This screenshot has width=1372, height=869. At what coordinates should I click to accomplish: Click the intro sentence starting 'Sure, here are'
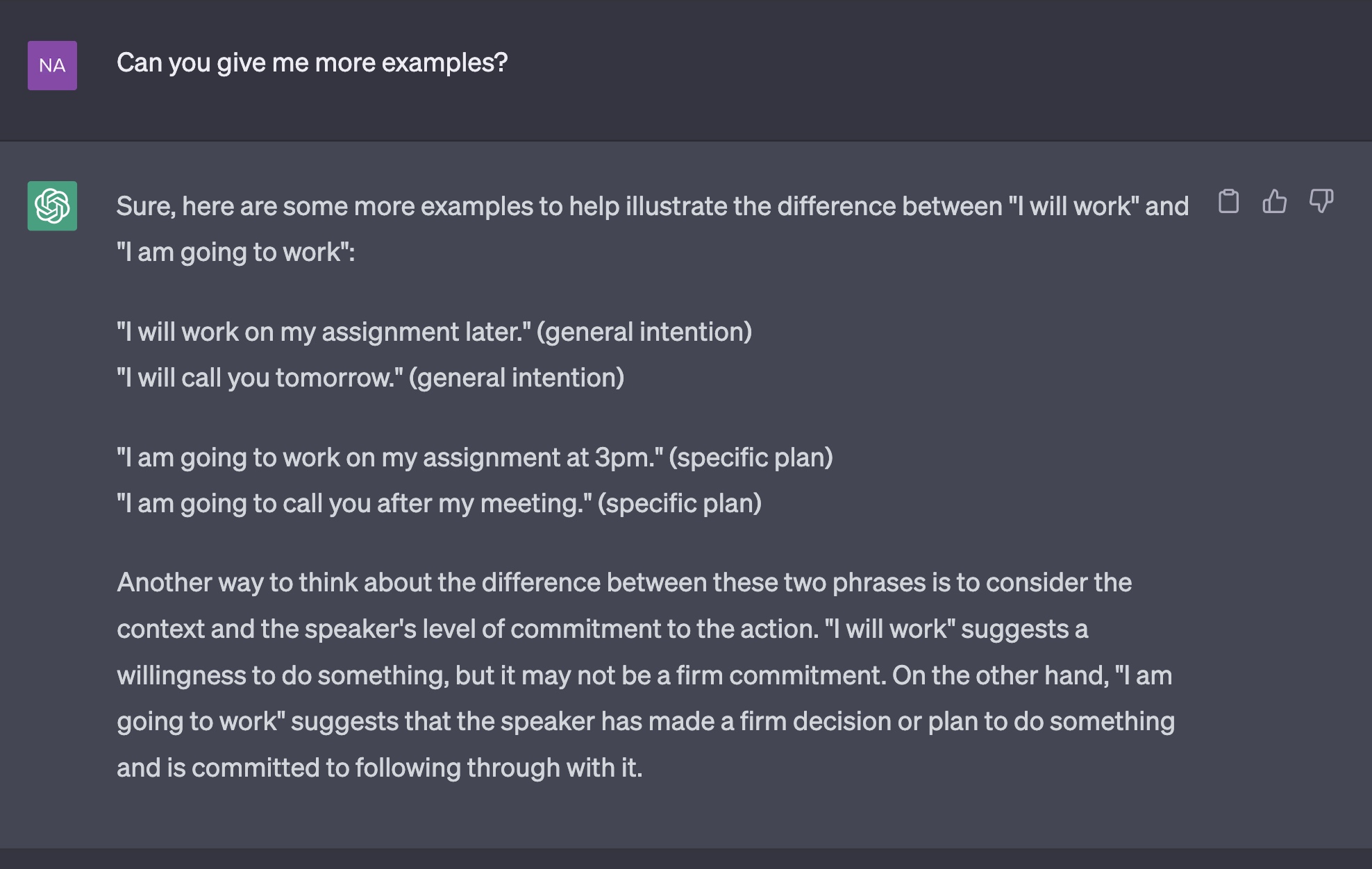point(653,229)
